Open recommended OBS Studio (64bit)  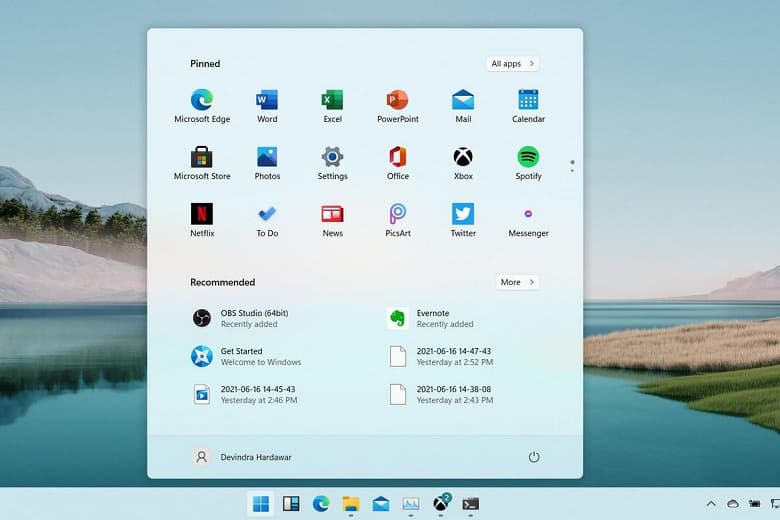pos(240,318)
